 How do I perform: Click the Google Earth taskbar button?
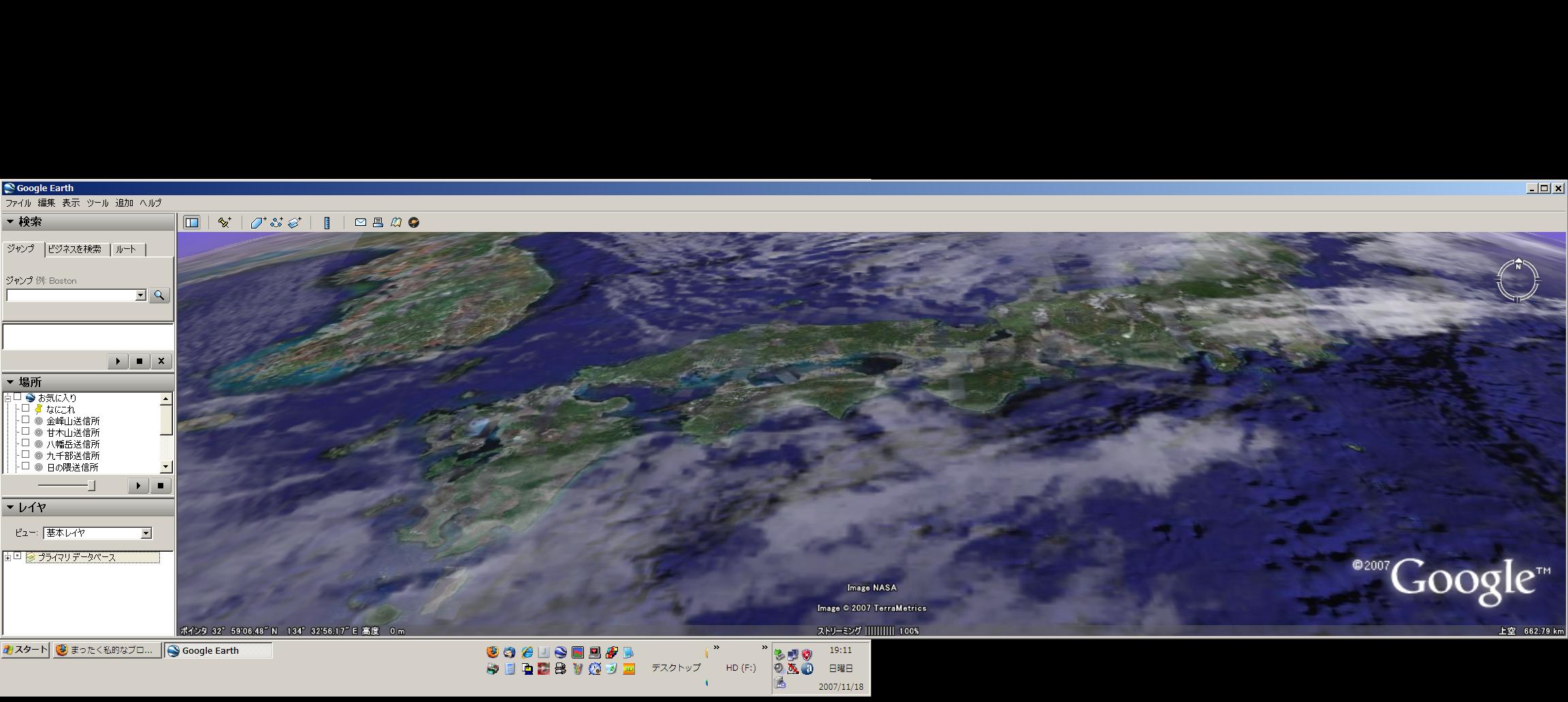tap(218, 650)
